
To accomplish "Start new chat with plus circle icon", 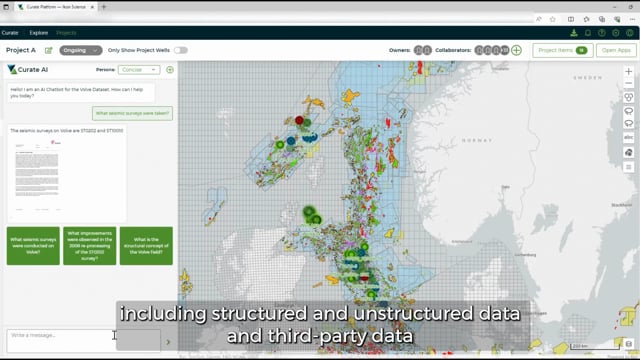I will click(x=170, y=70).
